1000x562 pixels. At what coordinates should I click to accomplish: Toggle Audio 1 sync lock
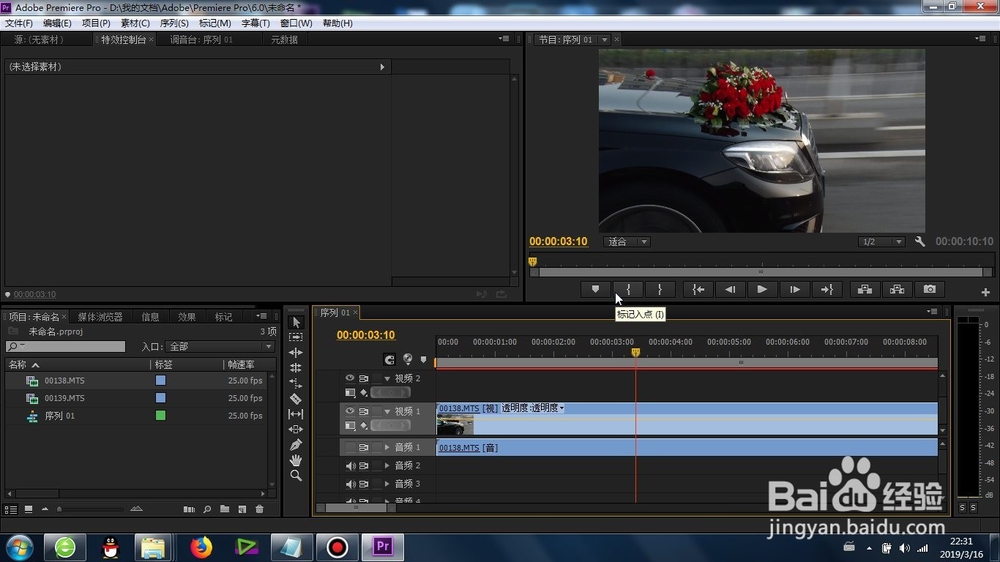[364, 447]
